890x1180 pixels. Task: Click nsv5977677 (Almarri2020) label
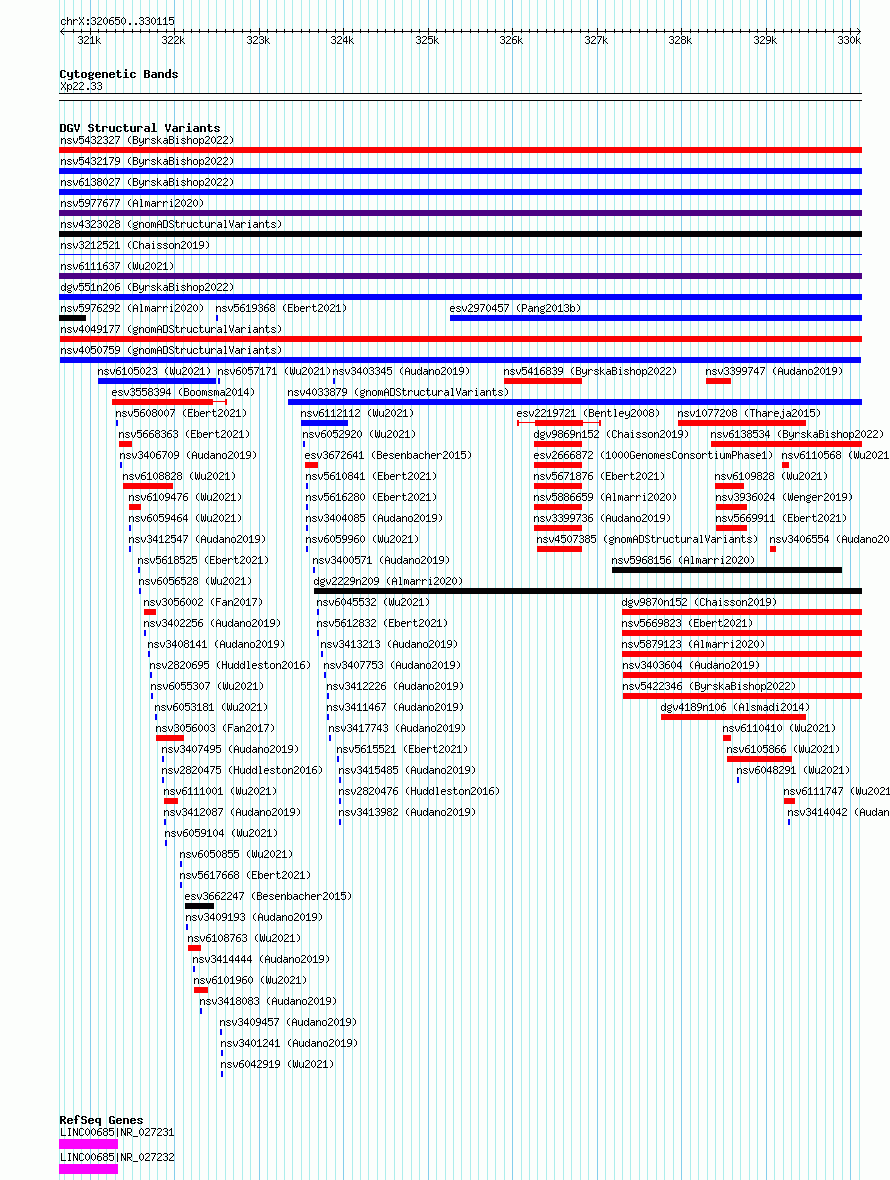click(x=132, y=203)
